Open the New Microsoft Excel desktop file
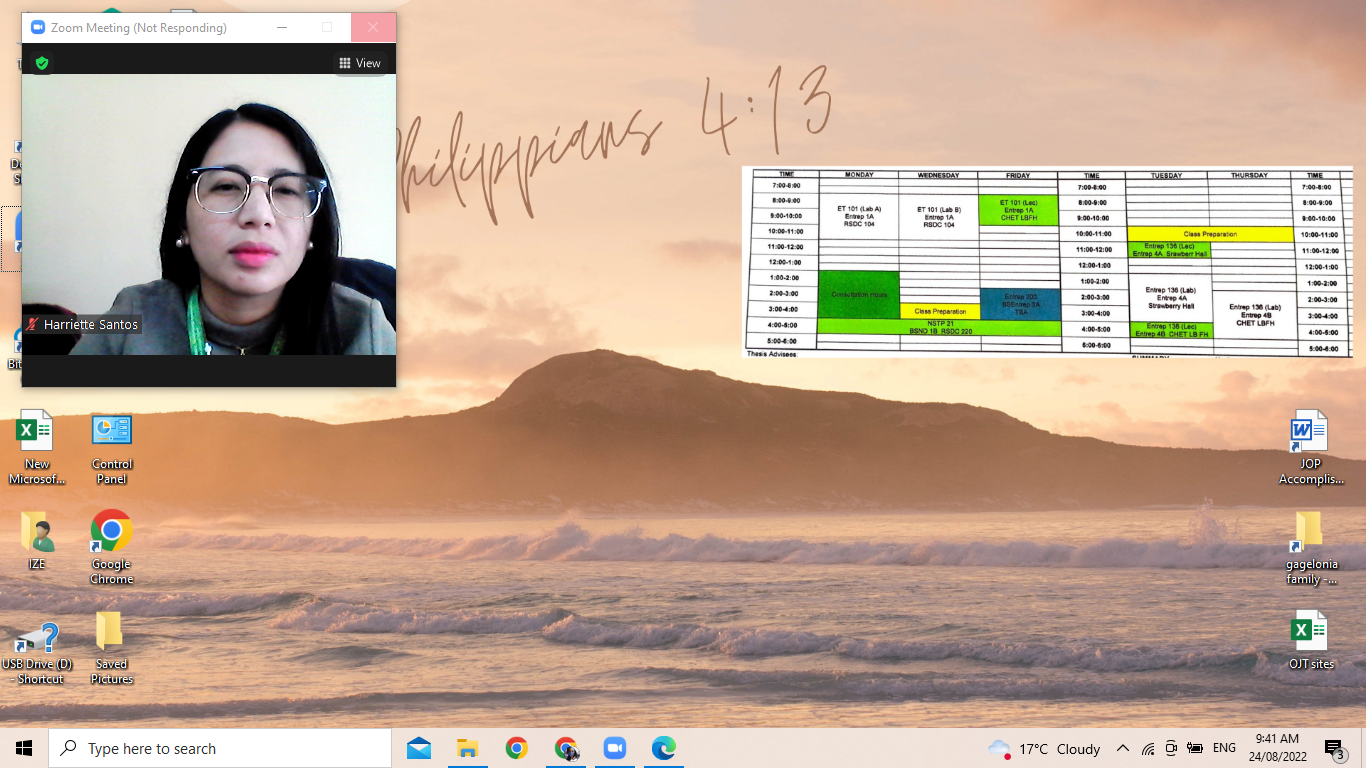Viewport: 1366px width, 768px height. [x=36, y=448]
